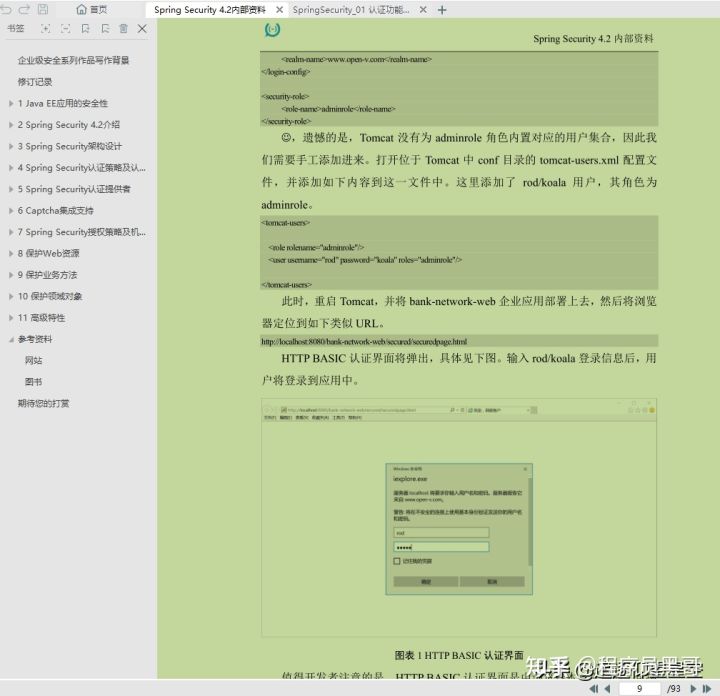Collapse the 参考资料 section
This screenshot has height=696, width=720.
[x=11, y=339]
